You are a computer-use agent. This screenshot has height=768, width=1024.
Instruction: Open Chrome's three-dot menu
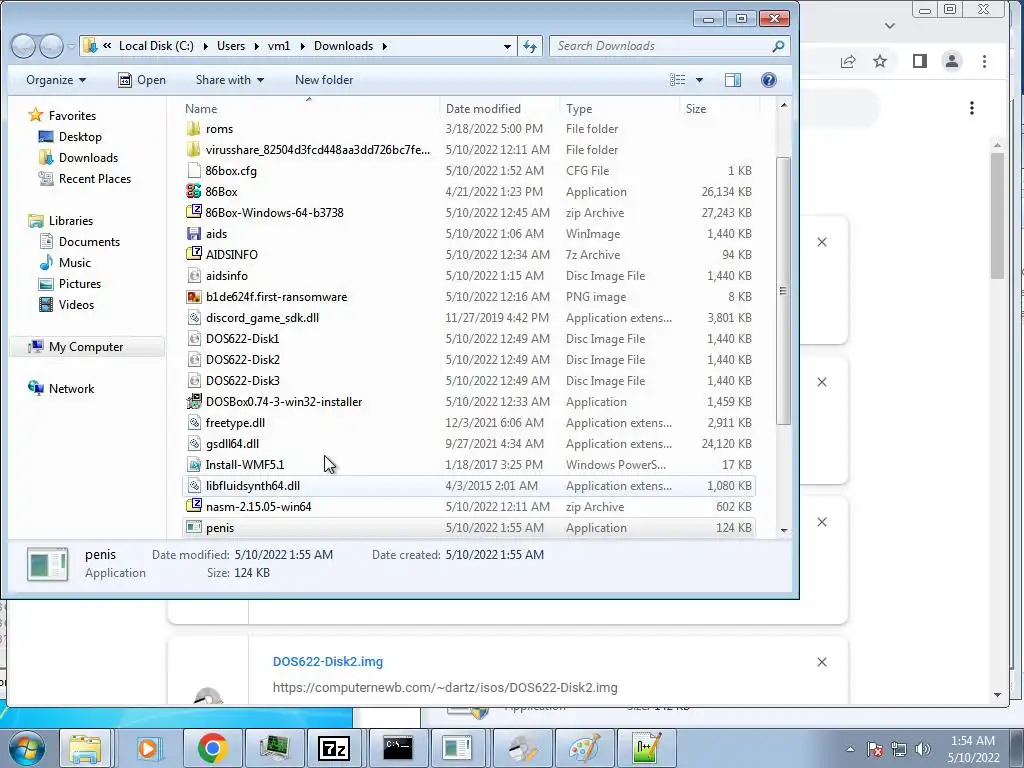coord(984,61)
